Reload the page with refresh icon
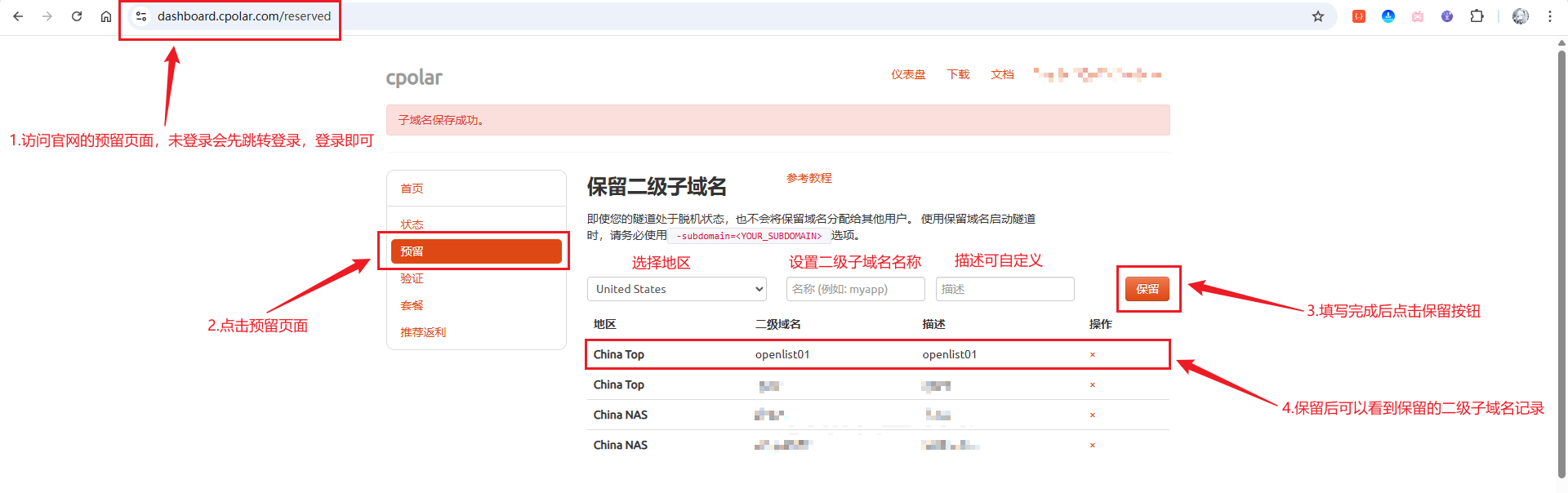Screen dimensions: 1568x493 pyautogui.click(x=77, y=16)
